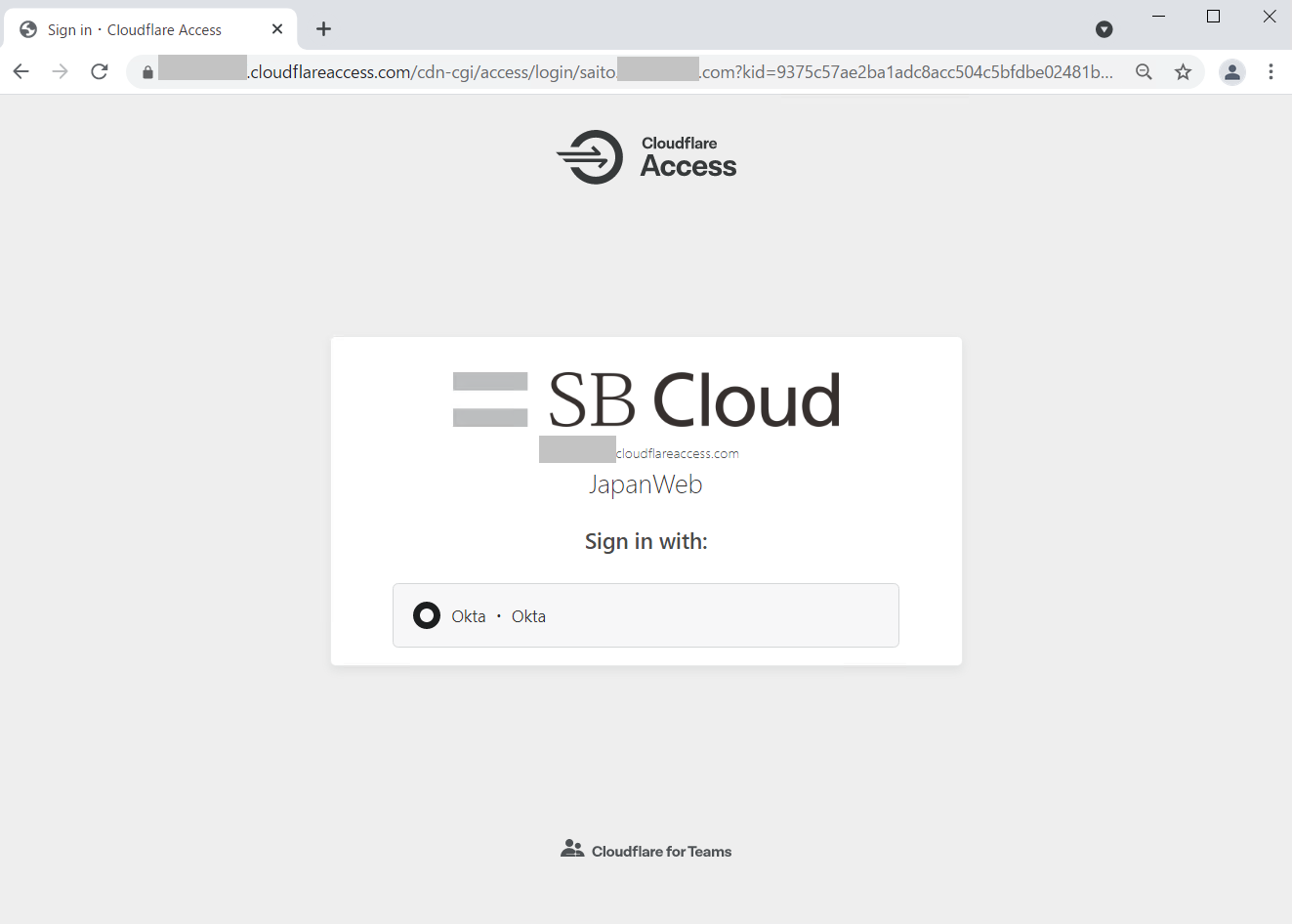1292x924 pixels.
Task: Click the Sign in with: heading
Action: point(646,541)
